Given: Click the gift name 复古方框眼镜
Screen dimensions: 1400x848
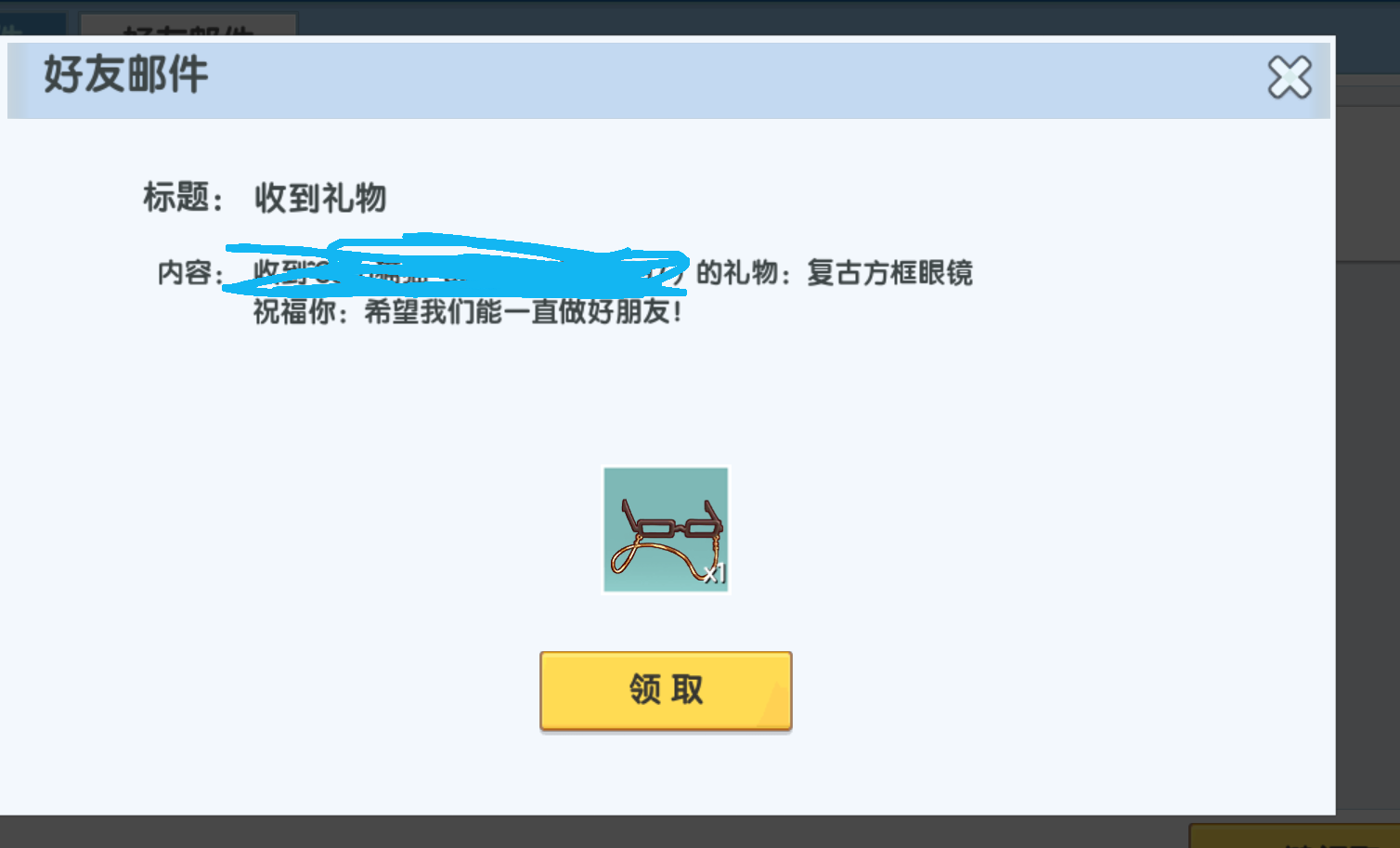Looking at the screenshot, I should (889, 273).
